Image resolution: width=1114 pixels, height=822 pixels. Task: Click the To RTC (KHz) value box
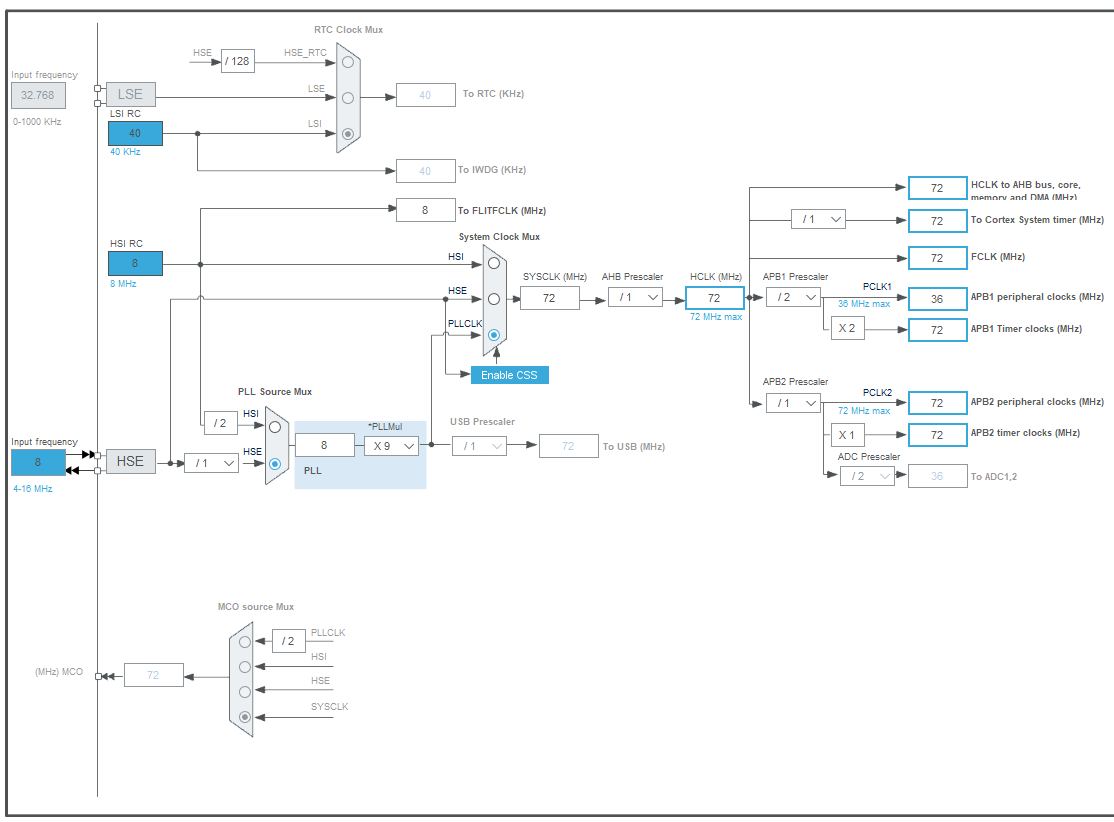(426, 95)
